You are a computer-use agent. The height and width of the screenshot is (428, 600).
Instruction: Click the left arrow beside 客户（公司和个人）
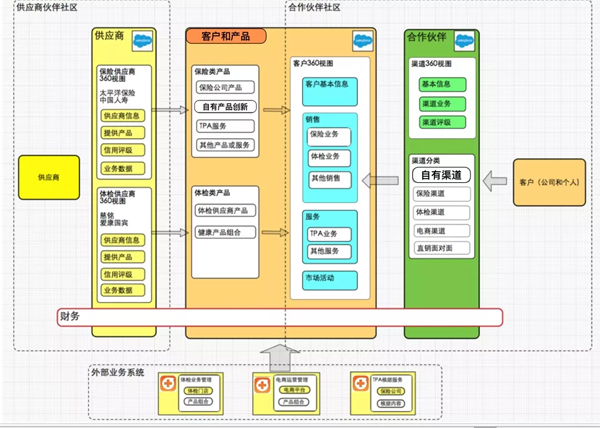[494, 180]
